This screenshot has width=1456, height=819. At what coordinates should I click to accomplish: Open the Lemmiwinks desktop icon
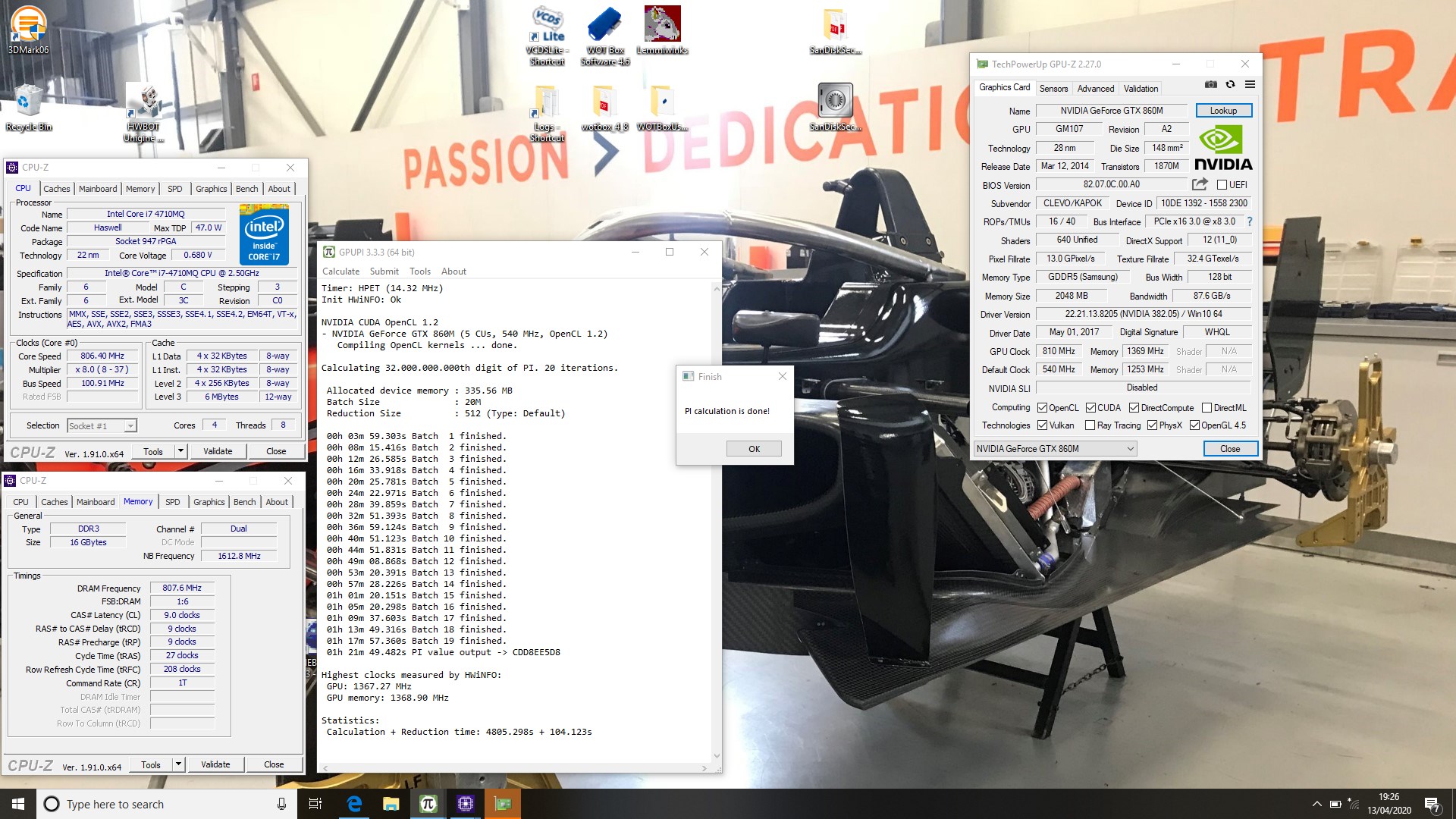pyautogui.click(x=662, y=29)
